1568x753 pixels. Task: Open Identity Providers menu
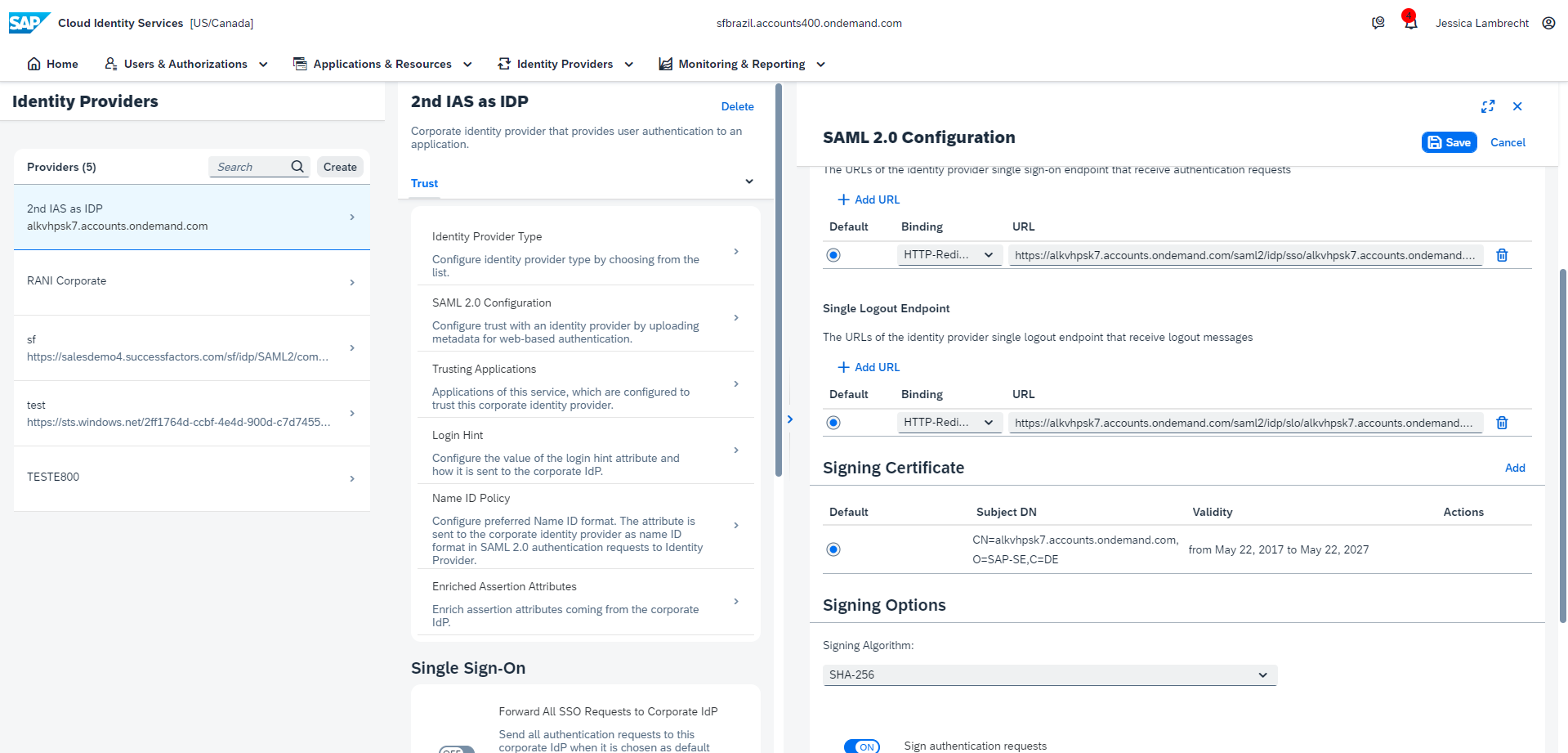pyautogui.click(x=565, y=64)
